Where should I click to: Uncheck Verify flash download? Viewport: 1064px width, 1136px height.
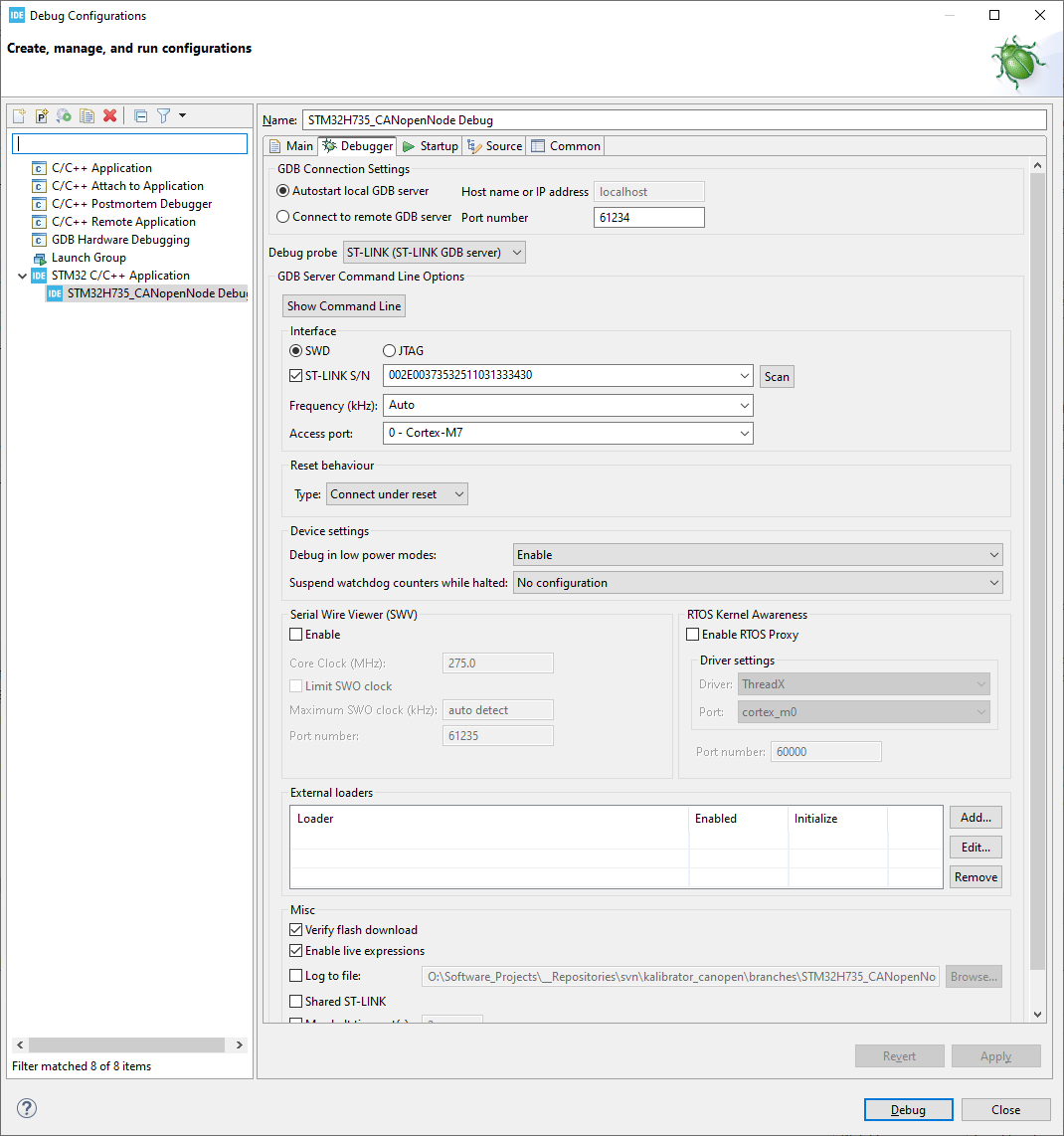tap(295, 929)
